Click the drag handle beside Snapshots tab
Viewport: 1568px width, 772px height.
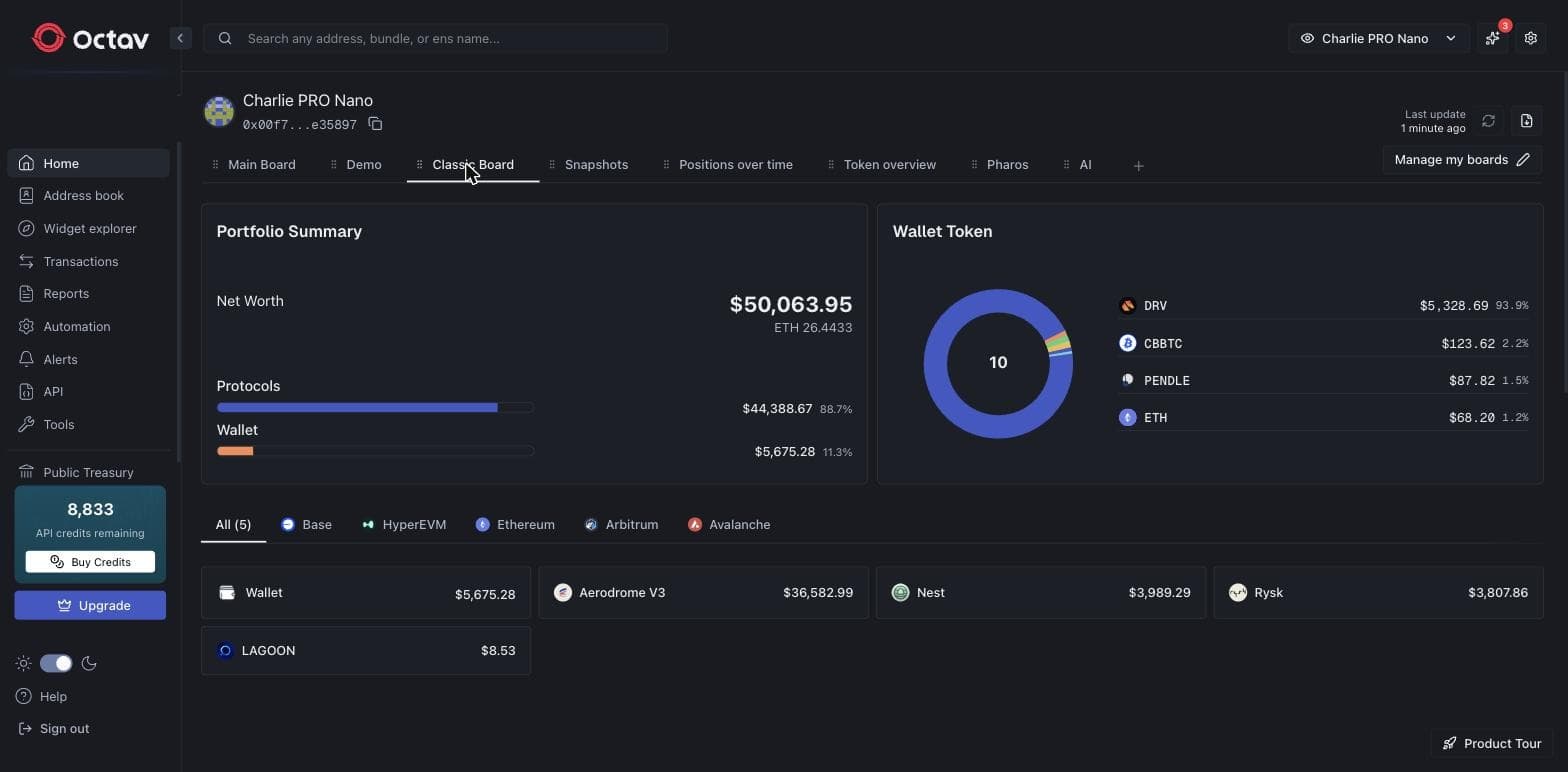[552, 165]
